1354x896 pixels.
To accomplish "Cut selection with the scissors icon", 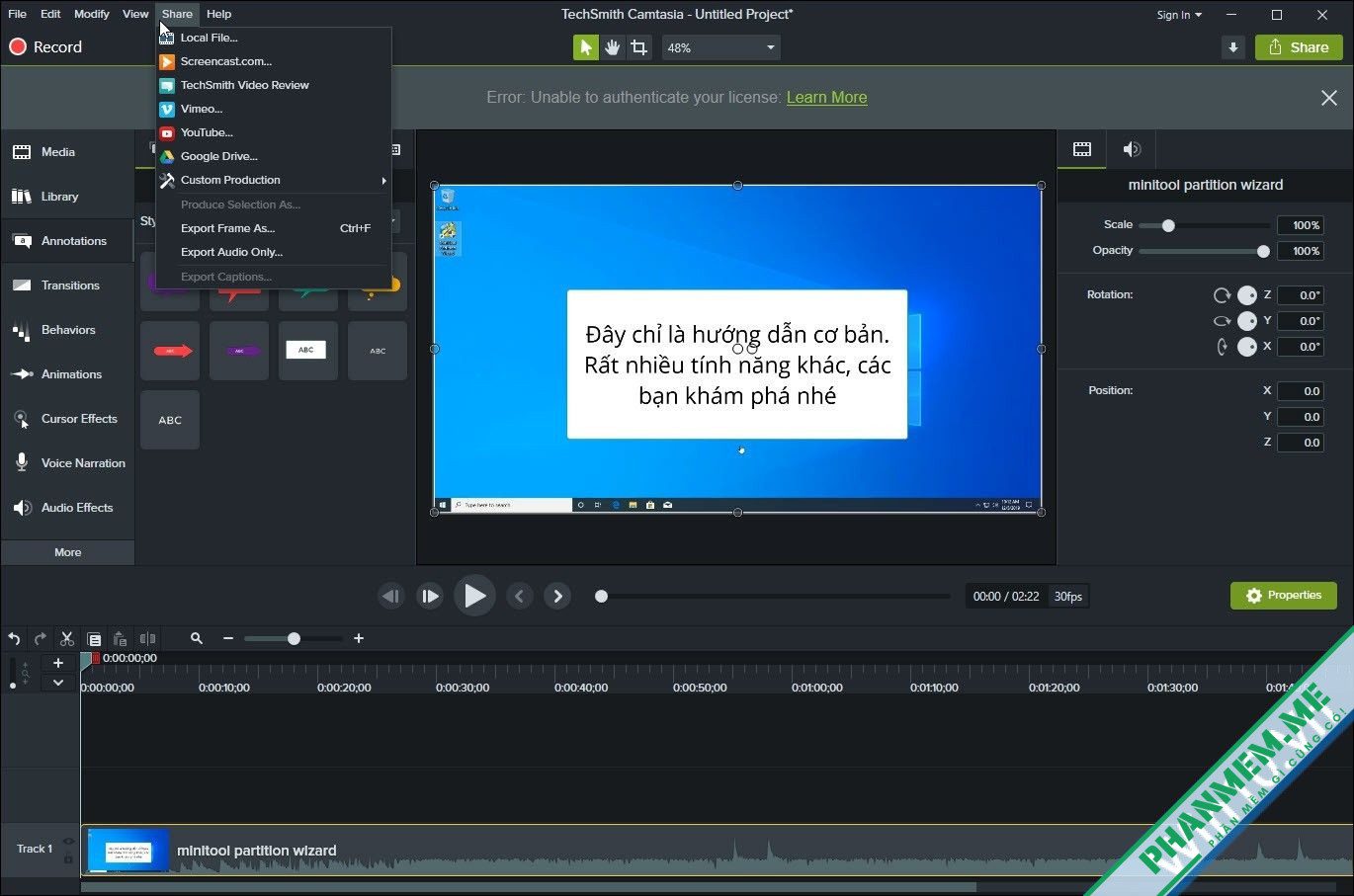I will (x=67, y=639).
